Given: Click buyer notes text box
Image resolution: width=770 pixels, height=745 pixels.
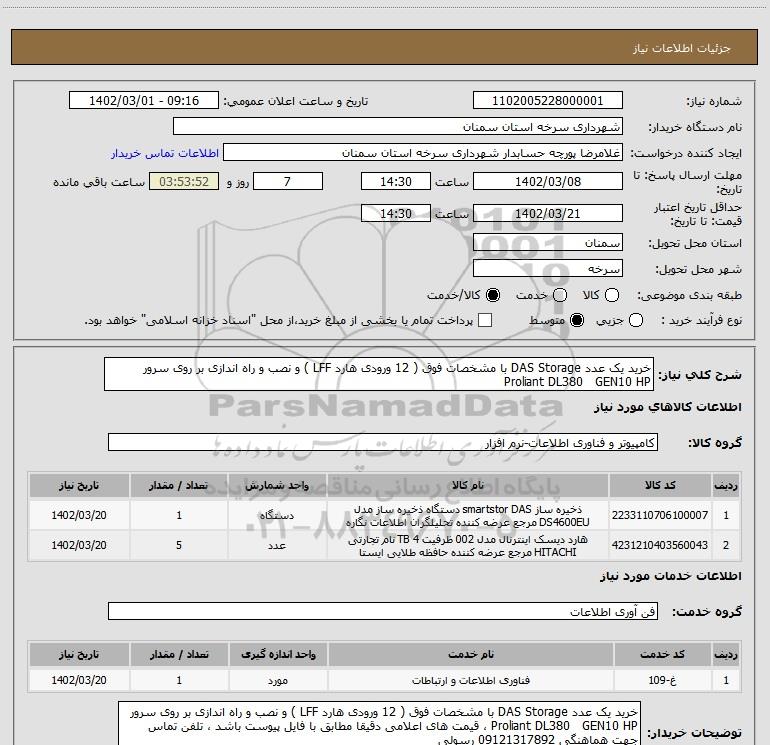Looking at the screenshot, I should [x=379, y=723].
